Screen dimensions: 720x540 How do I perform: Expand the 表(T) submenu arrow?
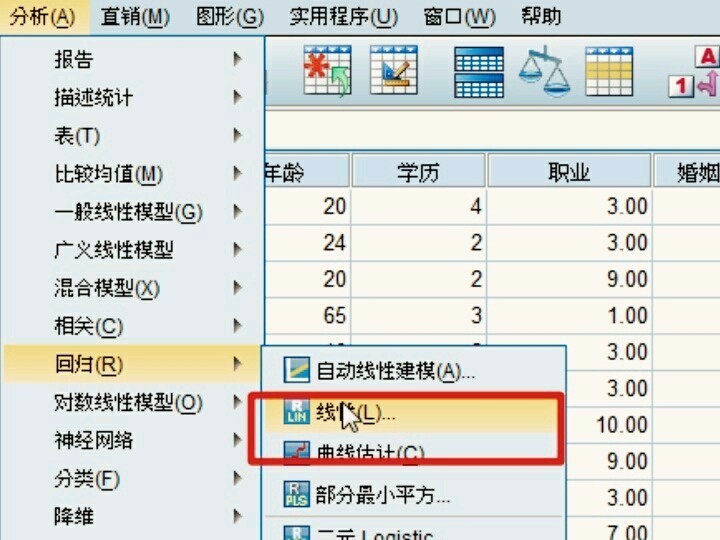click(237, 135)
